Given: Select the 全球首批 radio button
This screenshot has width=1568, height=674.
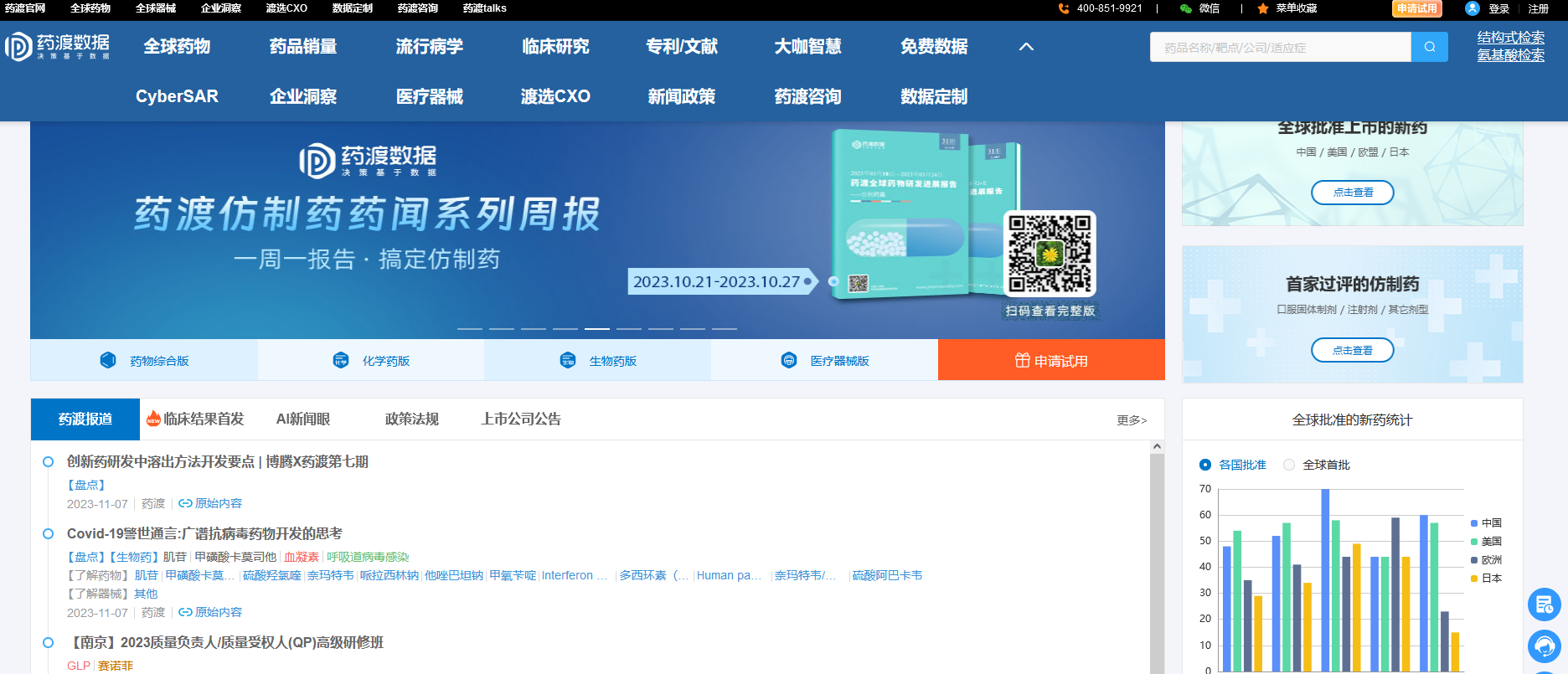Looking at the screenshot, I should point(1289,465).
